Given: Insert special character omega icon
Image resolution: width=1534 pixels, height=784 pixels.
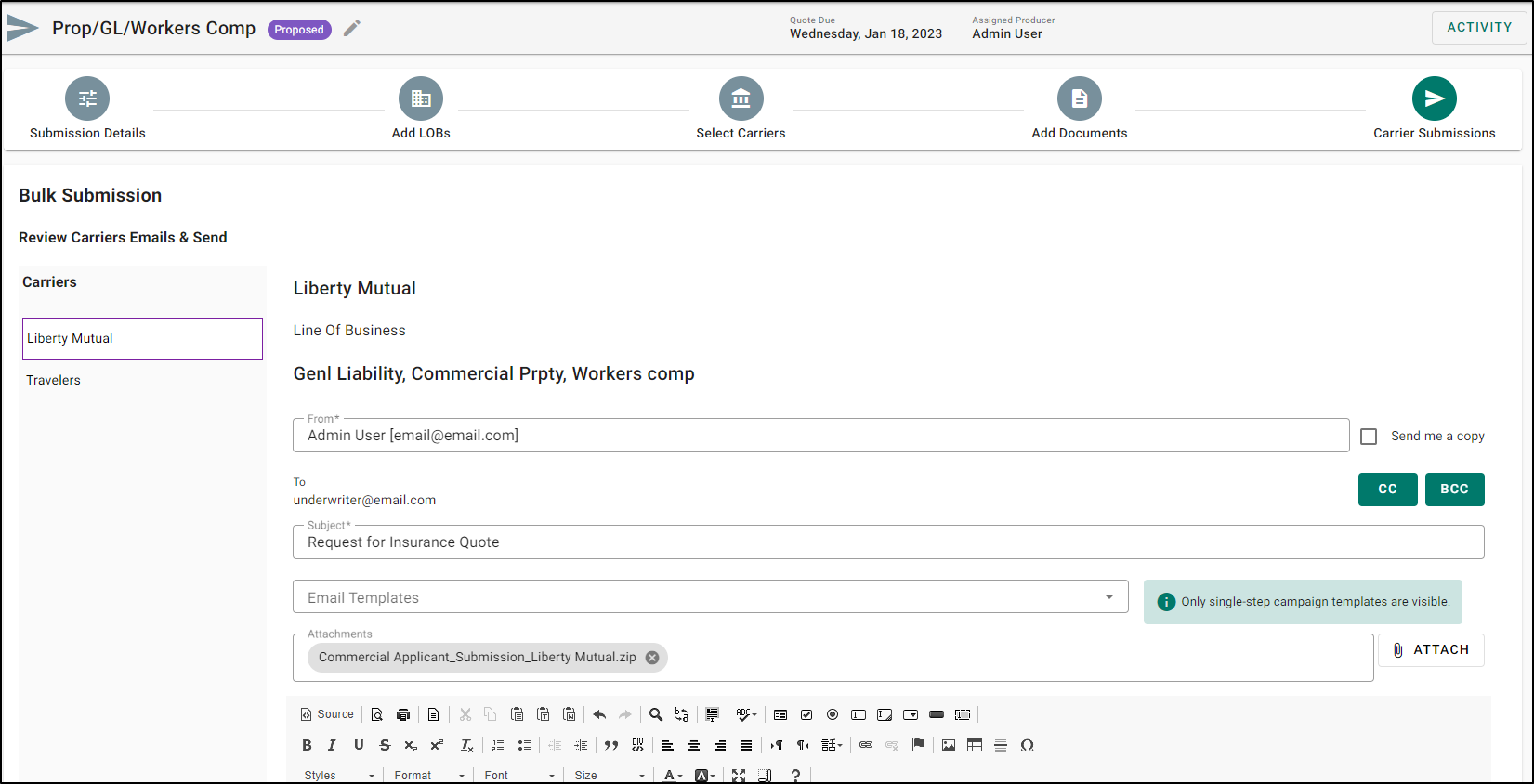Looking at the screenshot, I should coord(1027,745).
